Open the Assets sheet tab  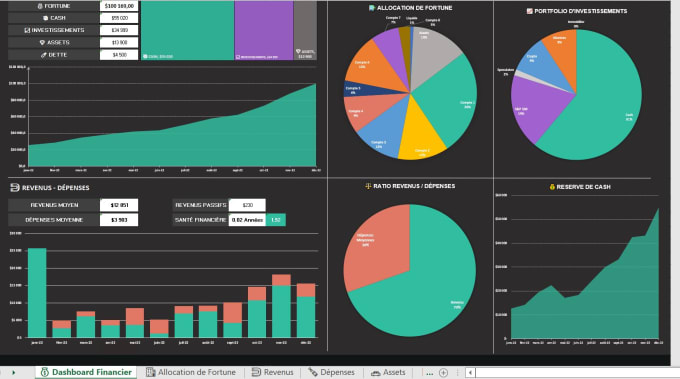tap(389, 372)
